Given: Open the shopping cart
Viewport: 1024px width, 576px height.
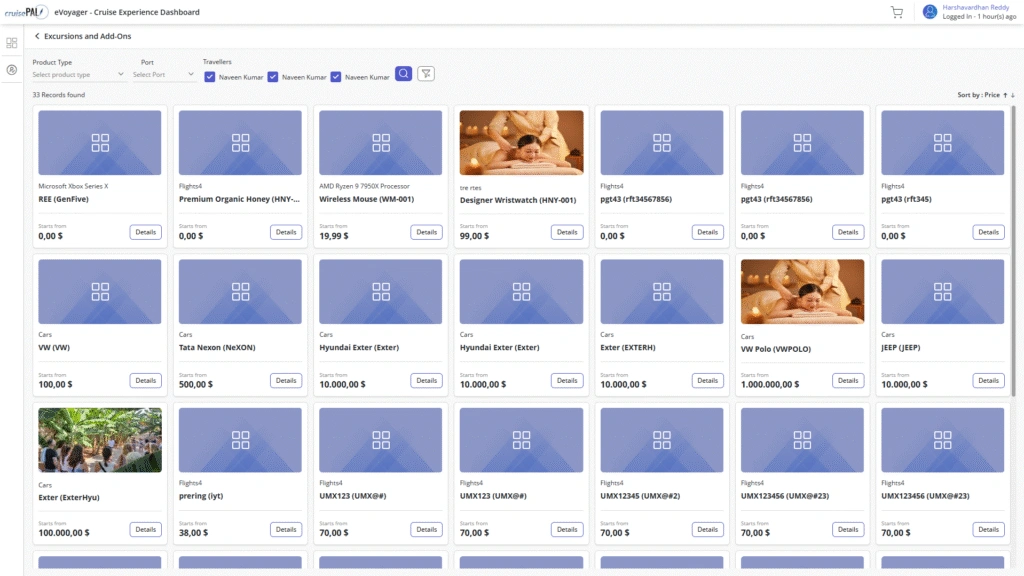Looking at the screenshot, I should pyautogui.click(x=897, y=12).
